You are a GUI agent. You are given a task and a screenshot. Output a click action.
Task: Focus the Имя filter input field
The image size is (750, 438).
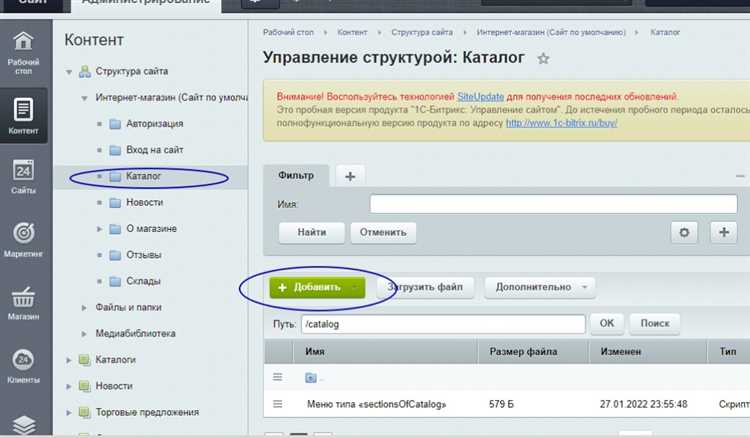553,204
